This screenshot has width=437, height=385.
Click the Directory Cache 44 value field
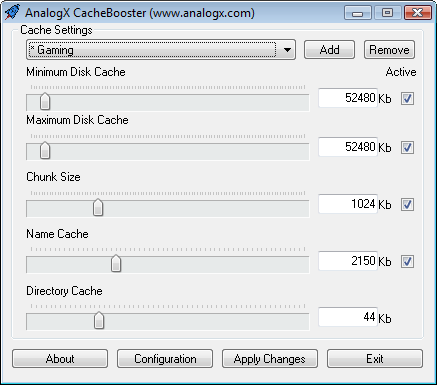[x=348, y=317]
